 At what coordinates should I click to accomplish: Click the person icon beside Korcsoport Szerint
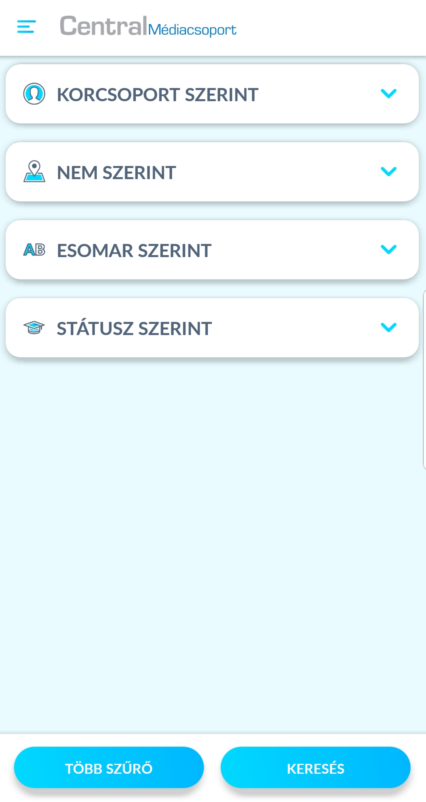click(x=34, y=94)
